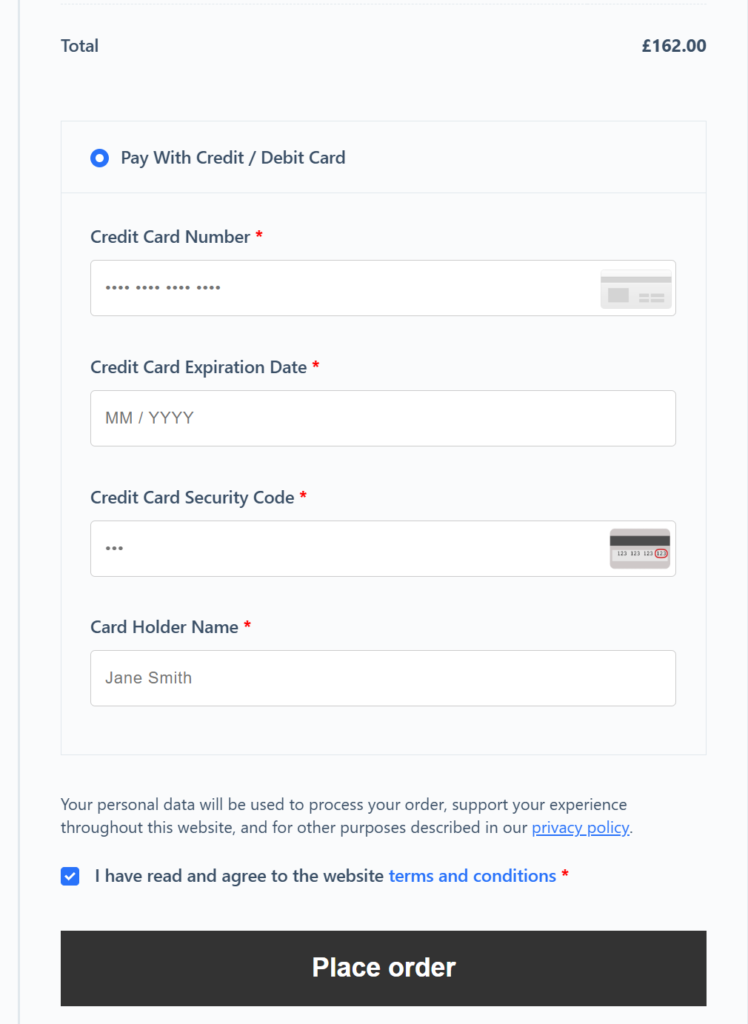Click the Total row label

coord(80,46)
